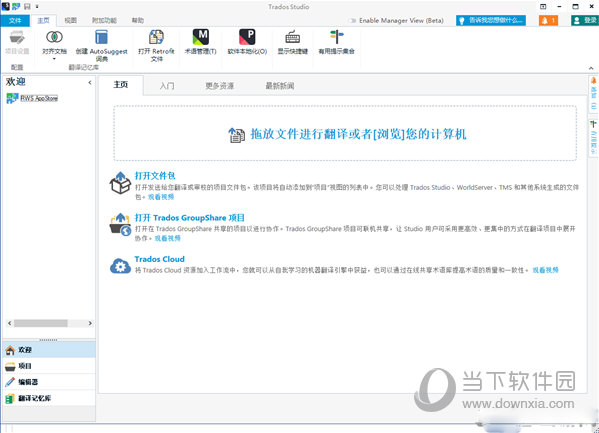Click the Save icon in quick access toolbar

tap(27, 6)
